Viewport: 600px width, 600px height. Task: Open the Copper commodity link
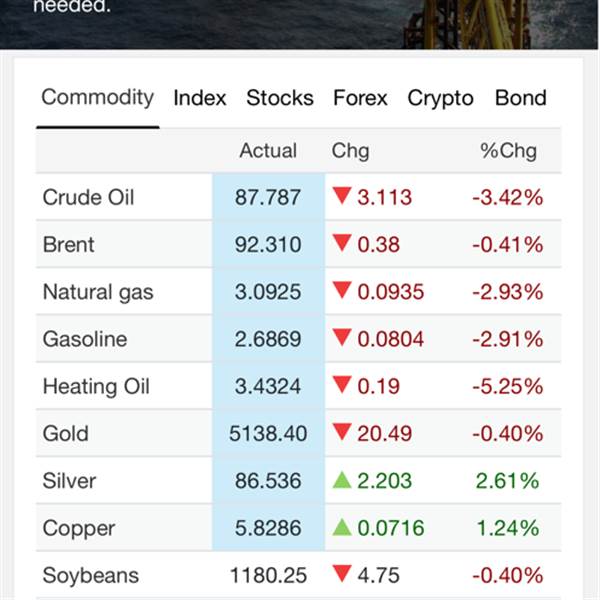79,529
